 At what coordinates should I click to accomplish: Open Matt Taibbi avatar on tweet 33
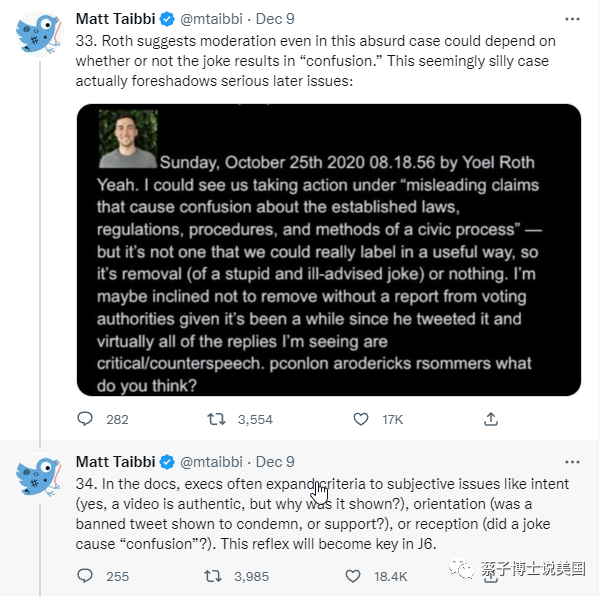click(39, 34)
